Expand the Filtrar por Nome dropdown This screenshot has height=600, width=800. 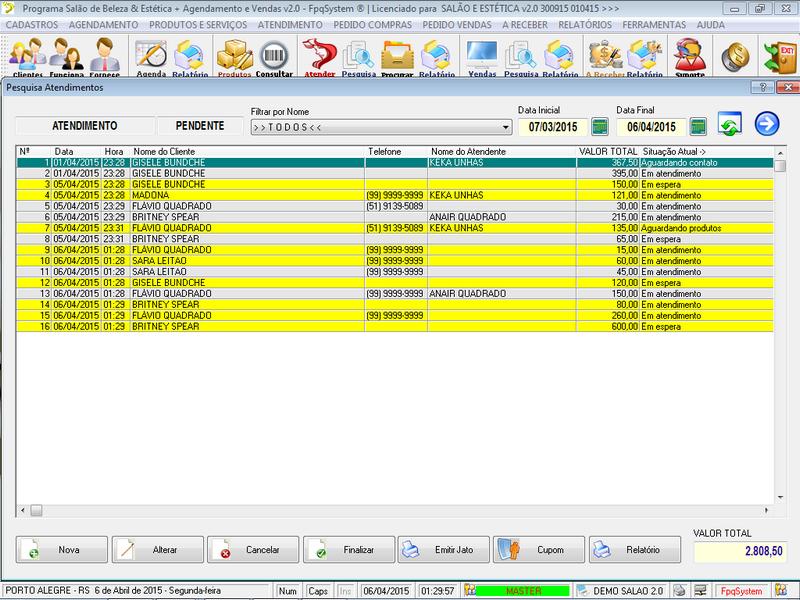point(505,128)
